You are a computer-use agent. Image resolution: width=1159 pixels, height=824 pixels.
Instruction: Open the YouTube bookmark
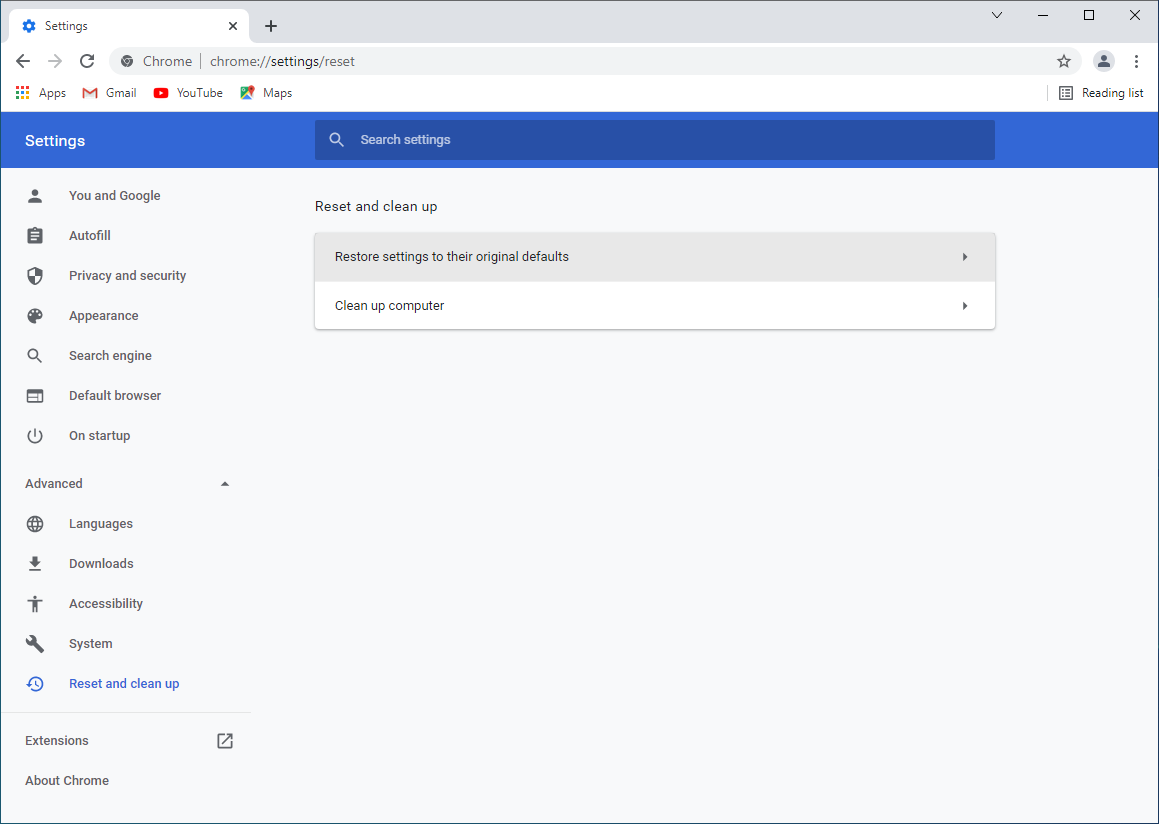click(188, 93)
